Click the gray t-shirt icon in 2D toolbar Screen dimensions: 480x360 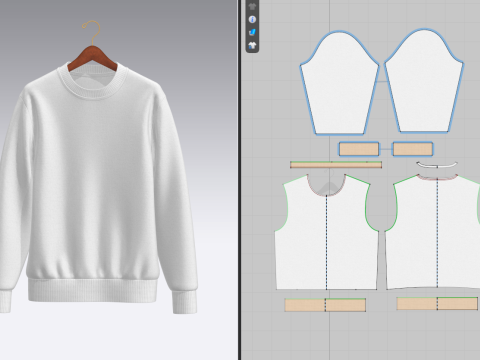[x=252, y=6]
